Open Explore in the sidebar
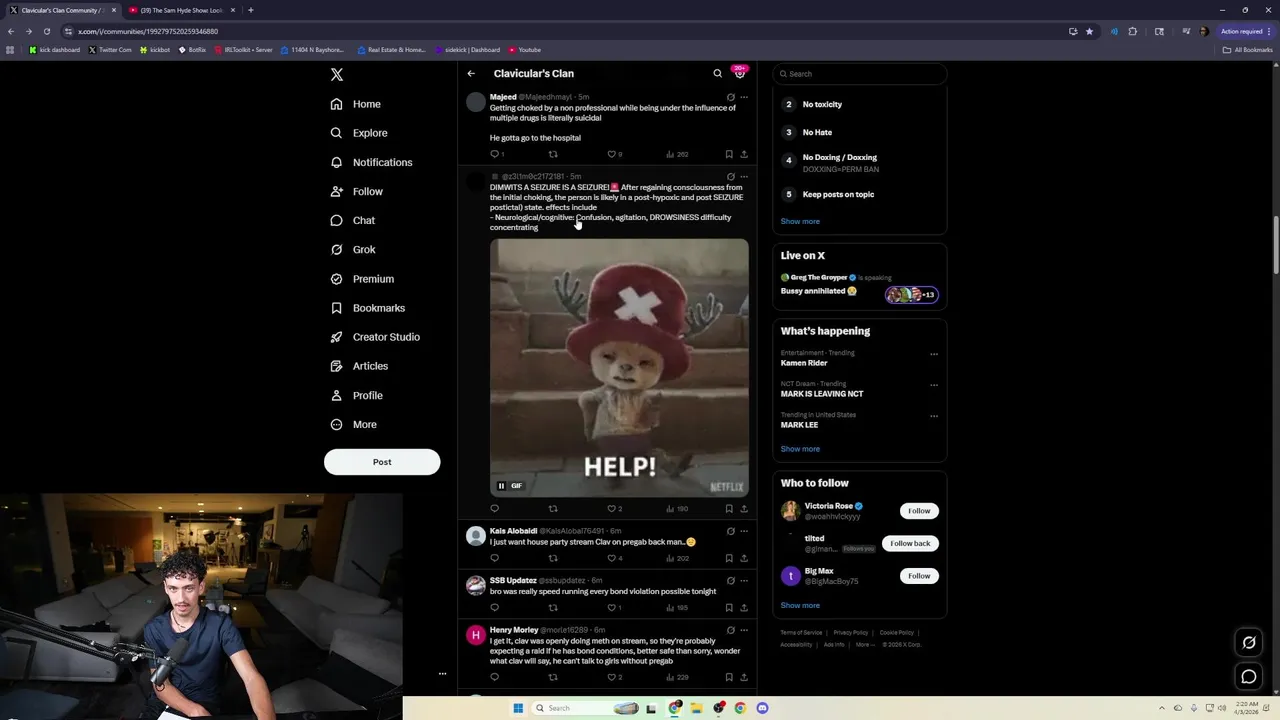This screenshot has width=1280, height=720. pos(359,133)
